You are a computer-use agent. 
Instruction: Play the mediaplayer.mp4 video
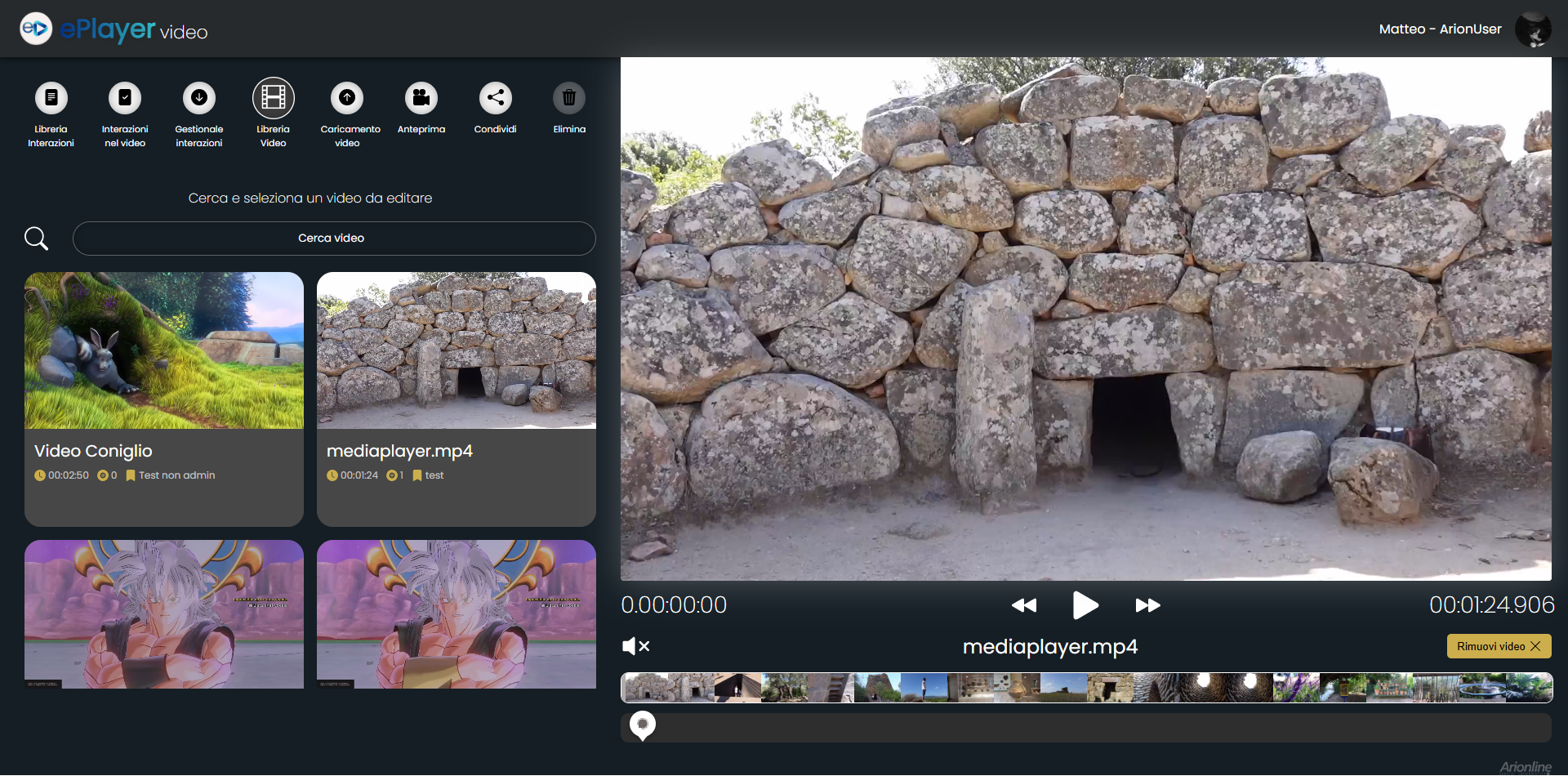pos(1085,605)
